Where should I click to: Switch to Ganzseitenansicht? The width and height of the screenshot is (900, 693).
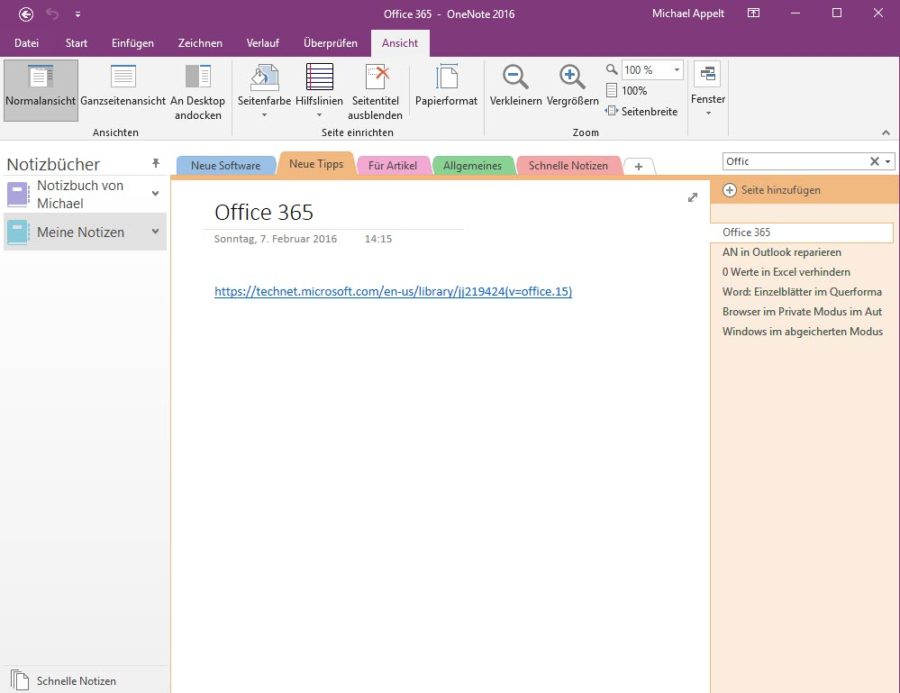pos(123,90)
